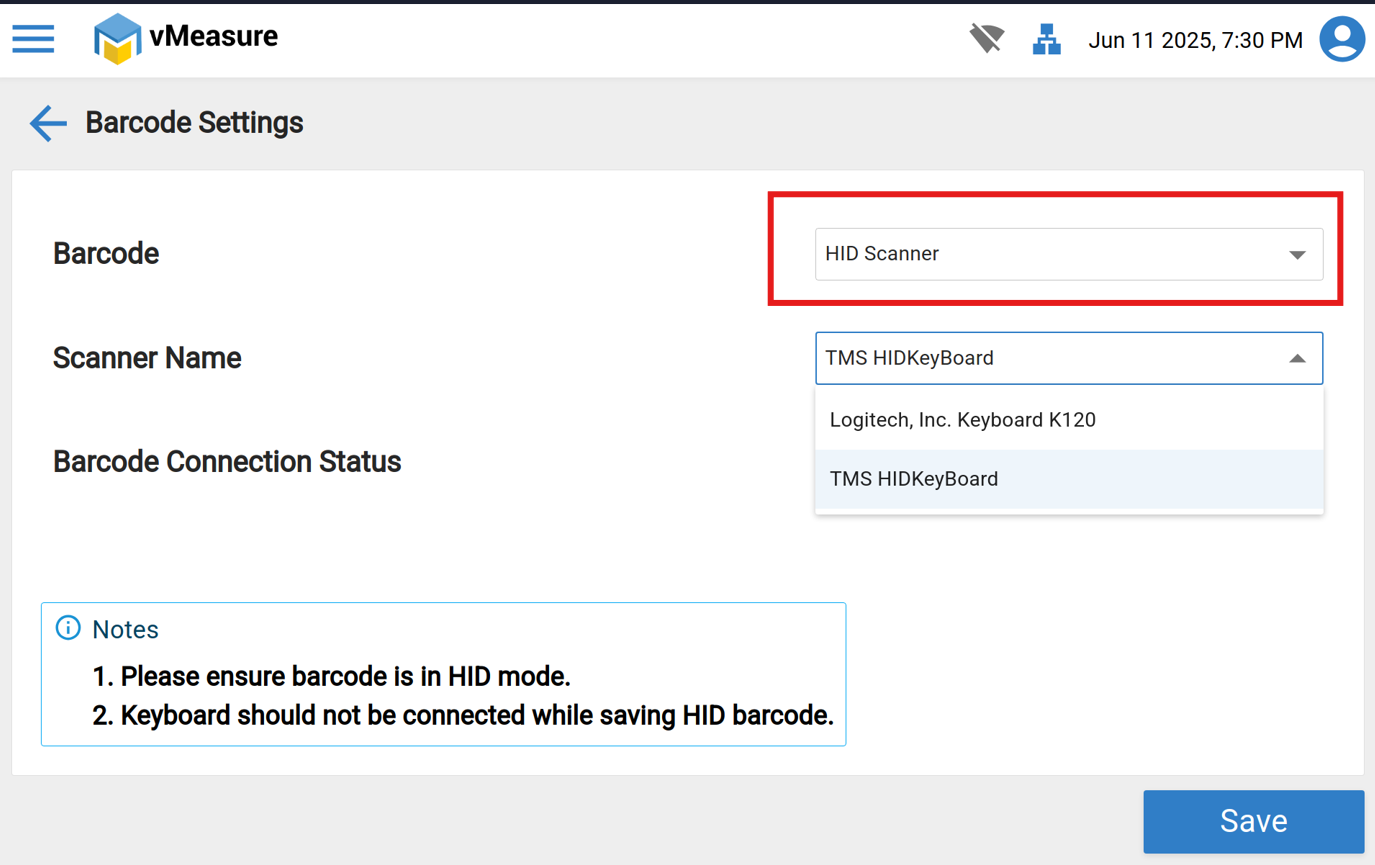
Task: Open the user profile avatar
Action: (x=1342, y=40)
